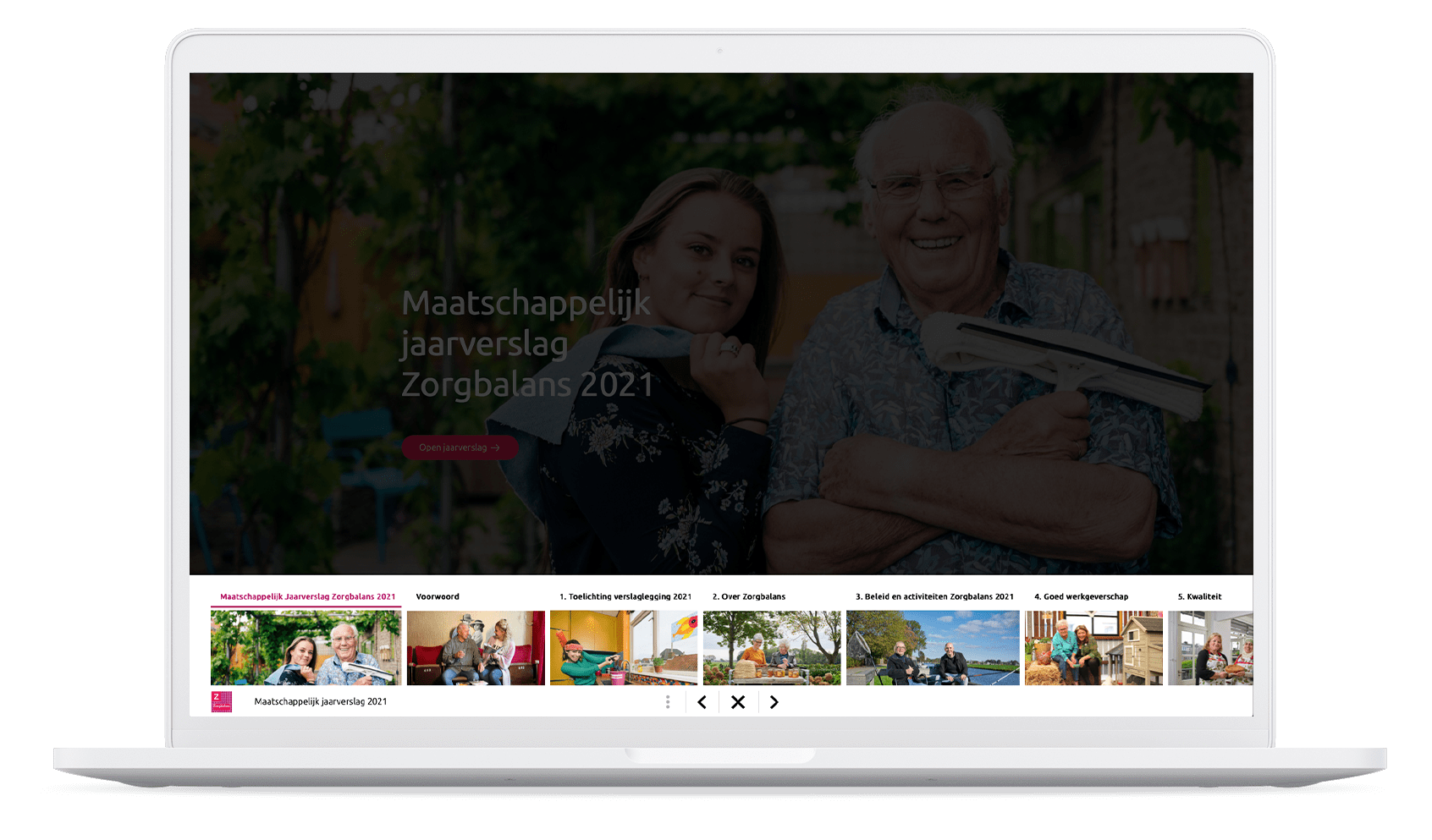Select the Maatschappelijk Jaarverslag Zorgbalans 2021 tab
Viewport: 1432px width, 840px height.
click(x=307, y=596)
